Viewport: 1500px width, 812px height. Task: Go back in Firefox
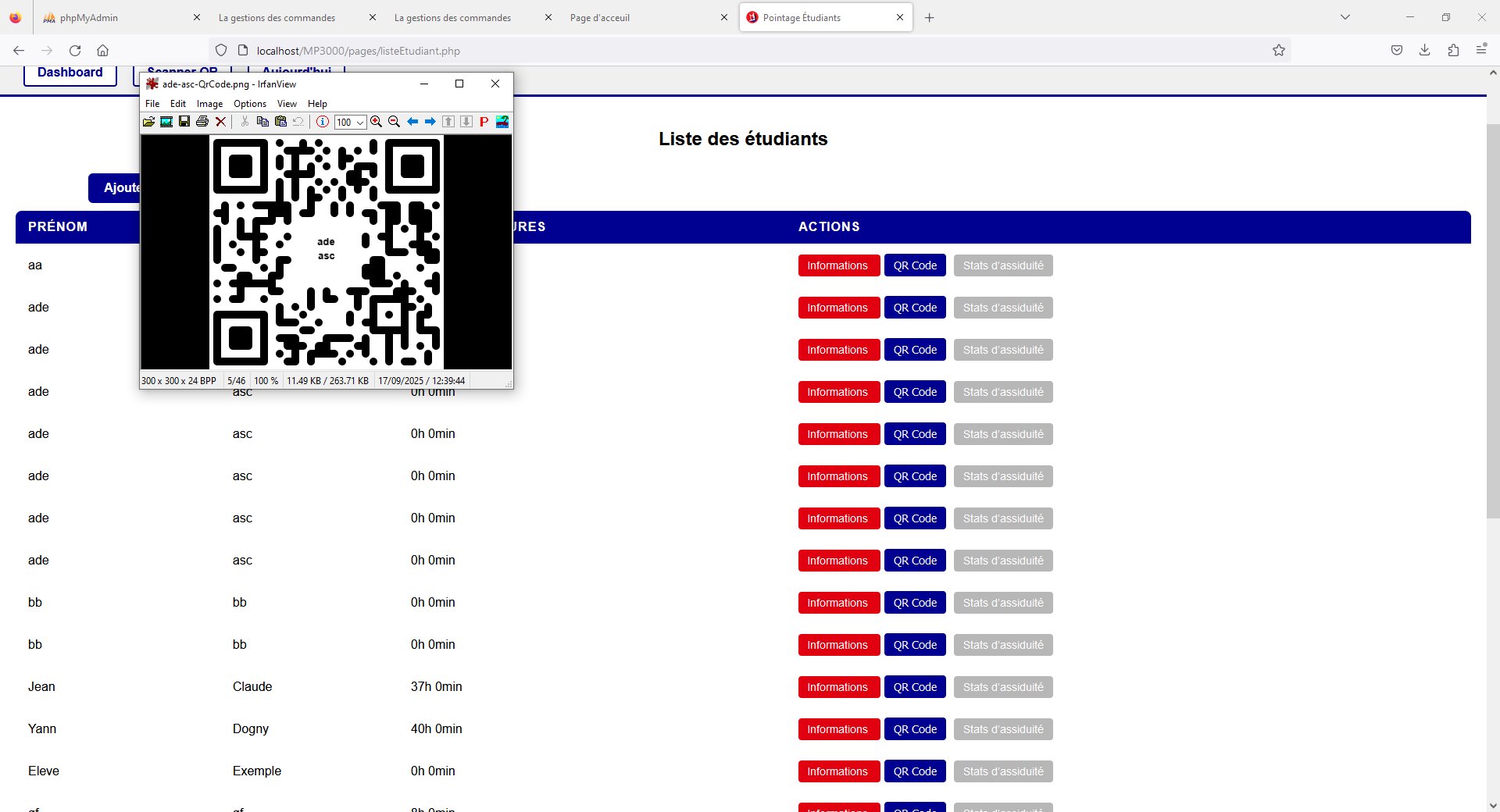click(x=19, y=50)
